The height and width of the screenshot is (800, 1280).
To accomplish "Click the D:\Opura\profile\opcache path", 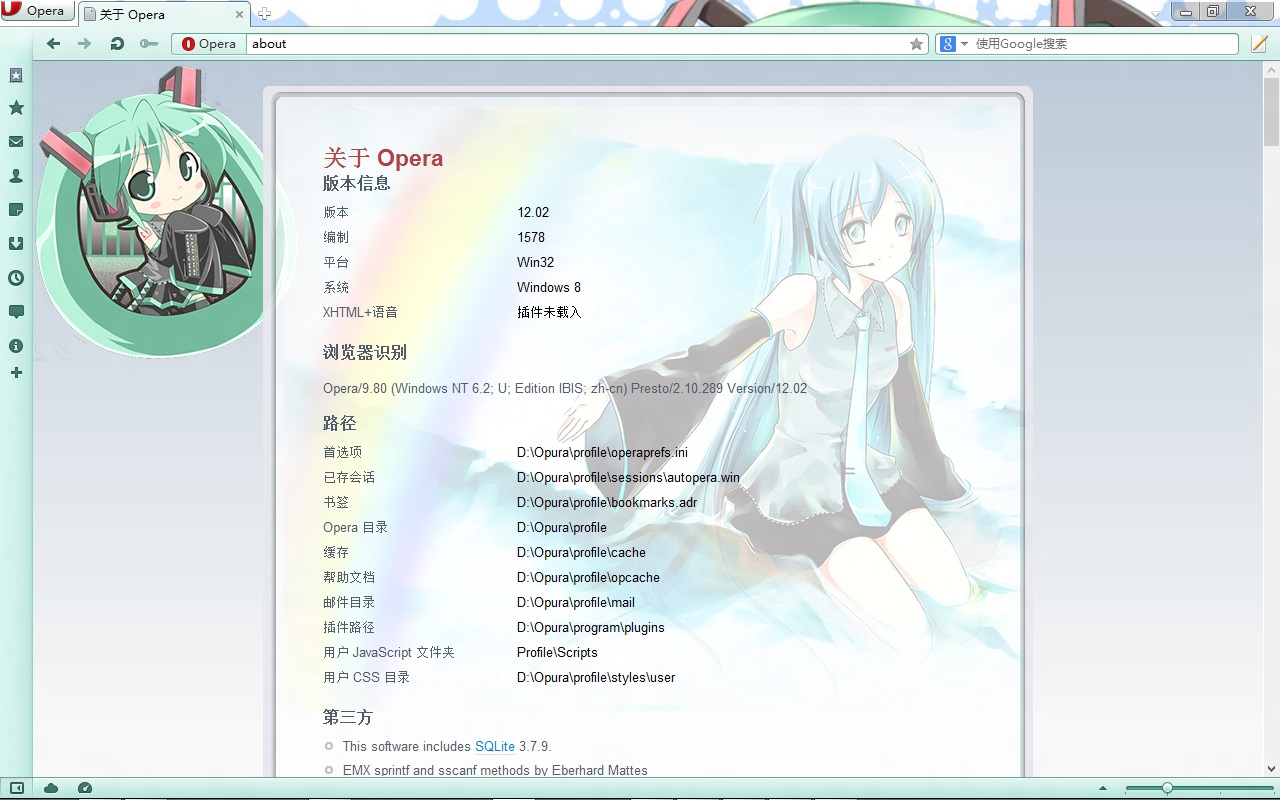I will pyautogui.click(x=588, y=577).
